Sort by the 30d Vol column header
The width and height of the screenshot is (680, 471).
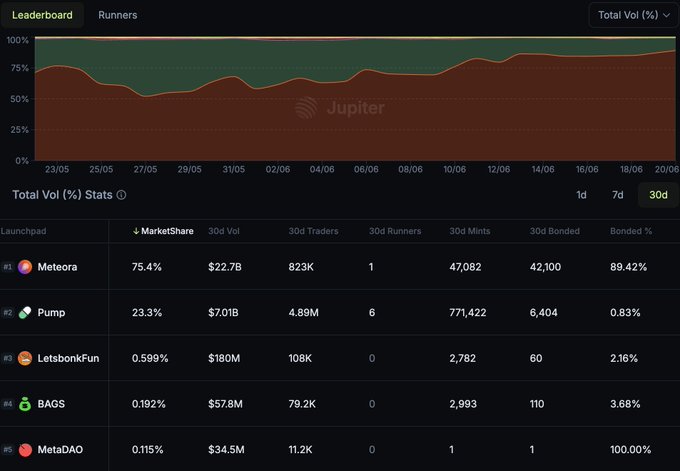point(224,231)
